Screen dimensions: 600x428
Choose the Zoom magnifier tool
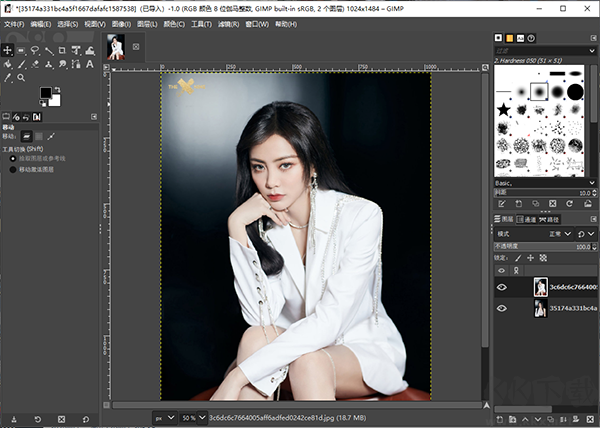[x=22, y=78]
